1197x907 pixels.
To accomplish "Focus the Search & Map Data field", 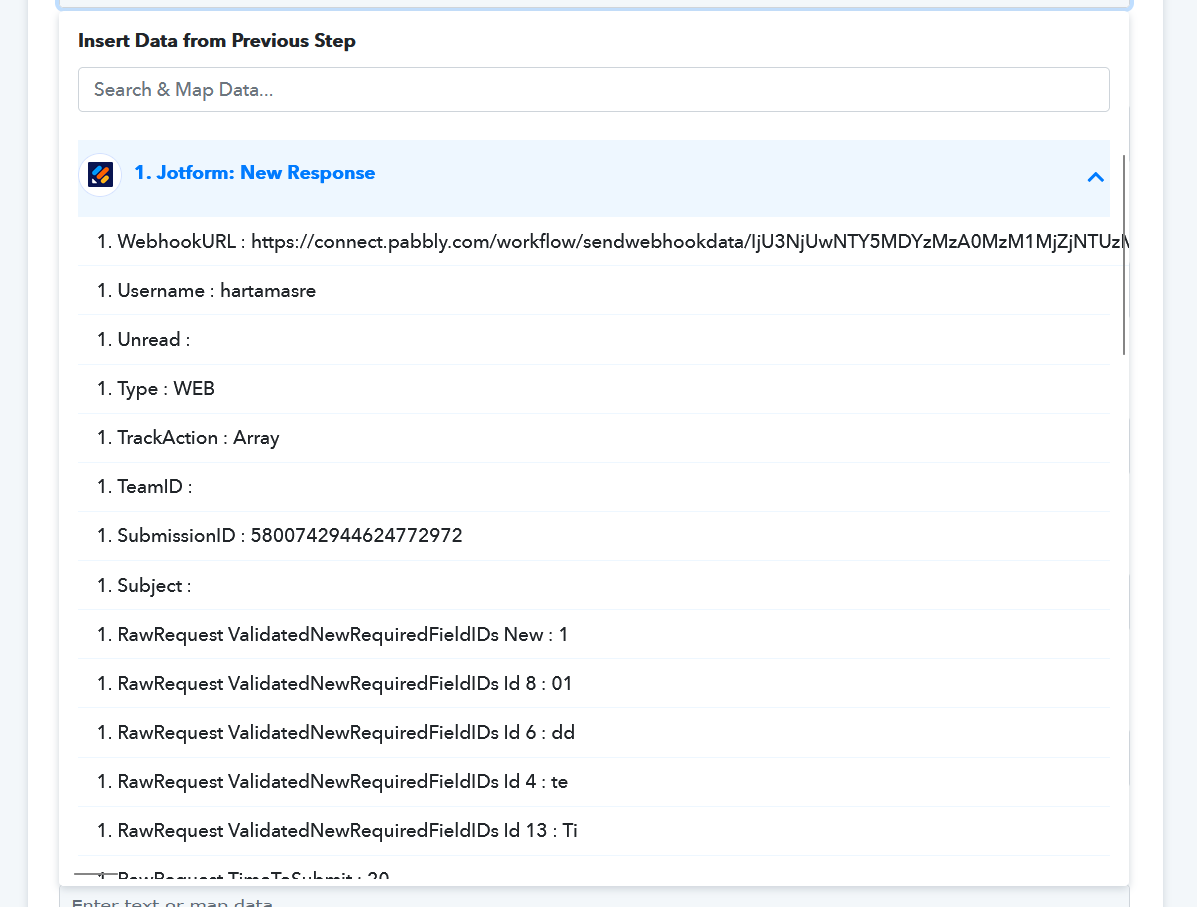I will click(x=593, y=89).
